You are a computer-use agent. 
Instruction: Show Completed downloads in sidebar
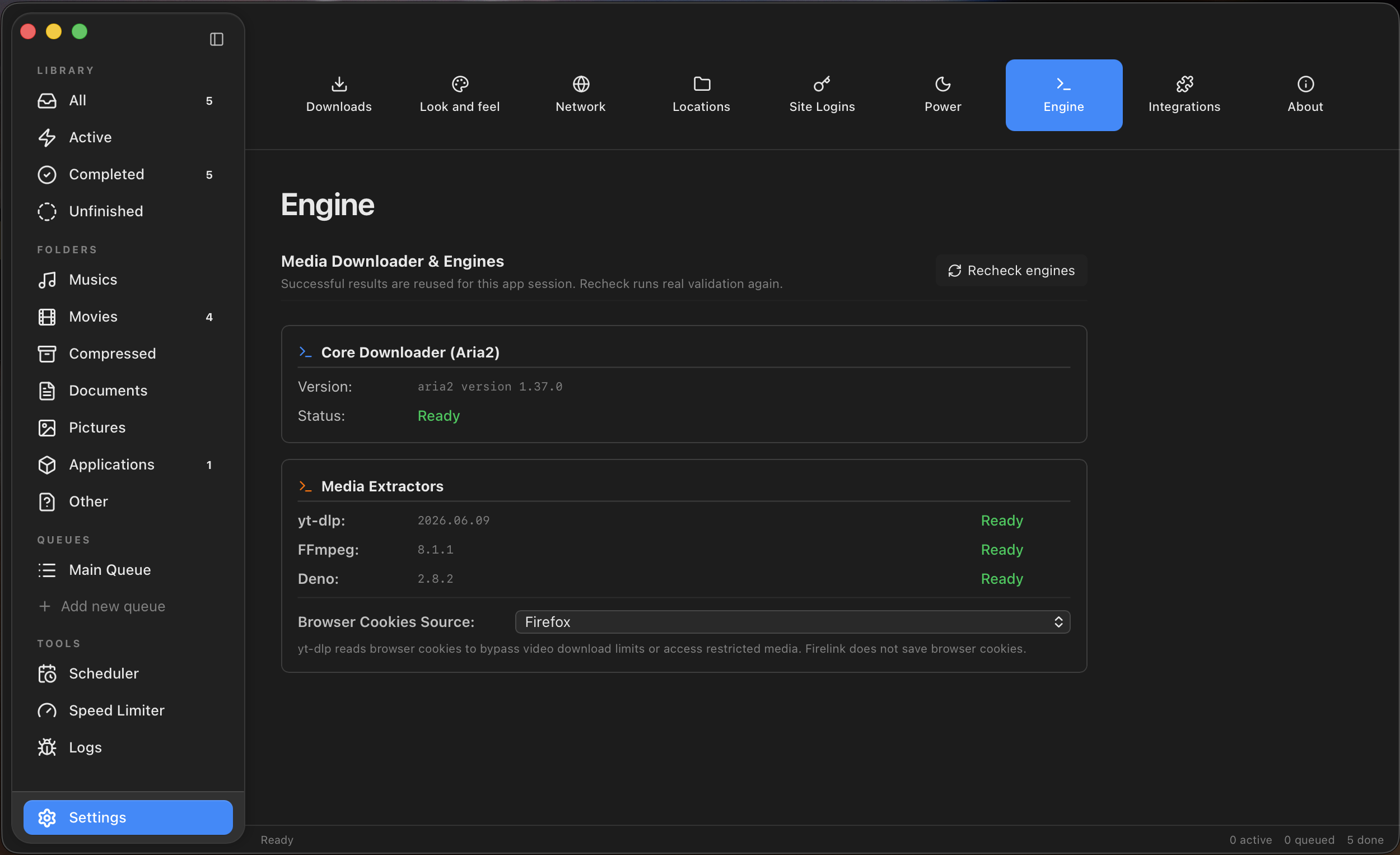coord(128,174)
